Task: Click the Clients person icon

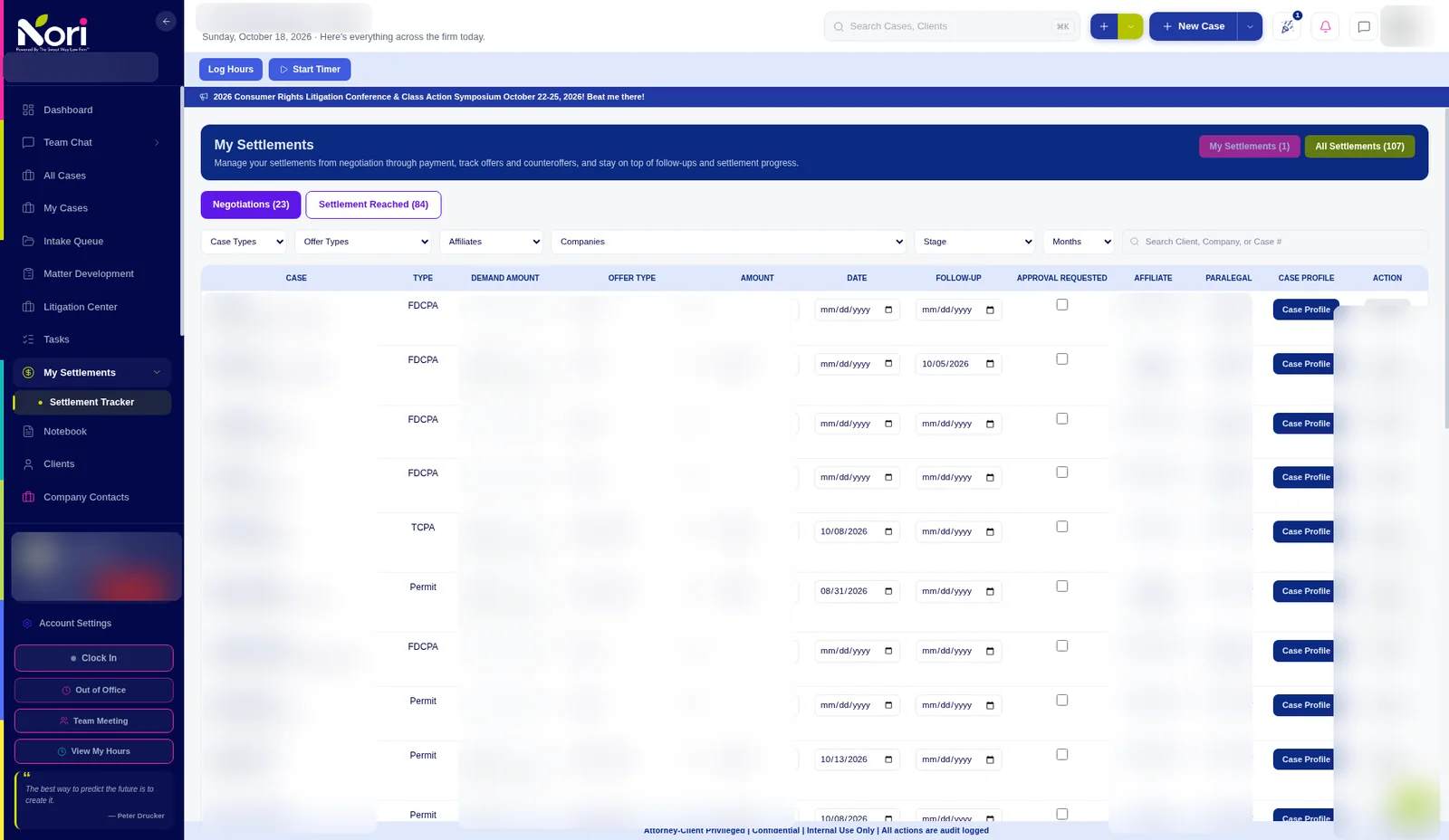Action: coord(28,463)
